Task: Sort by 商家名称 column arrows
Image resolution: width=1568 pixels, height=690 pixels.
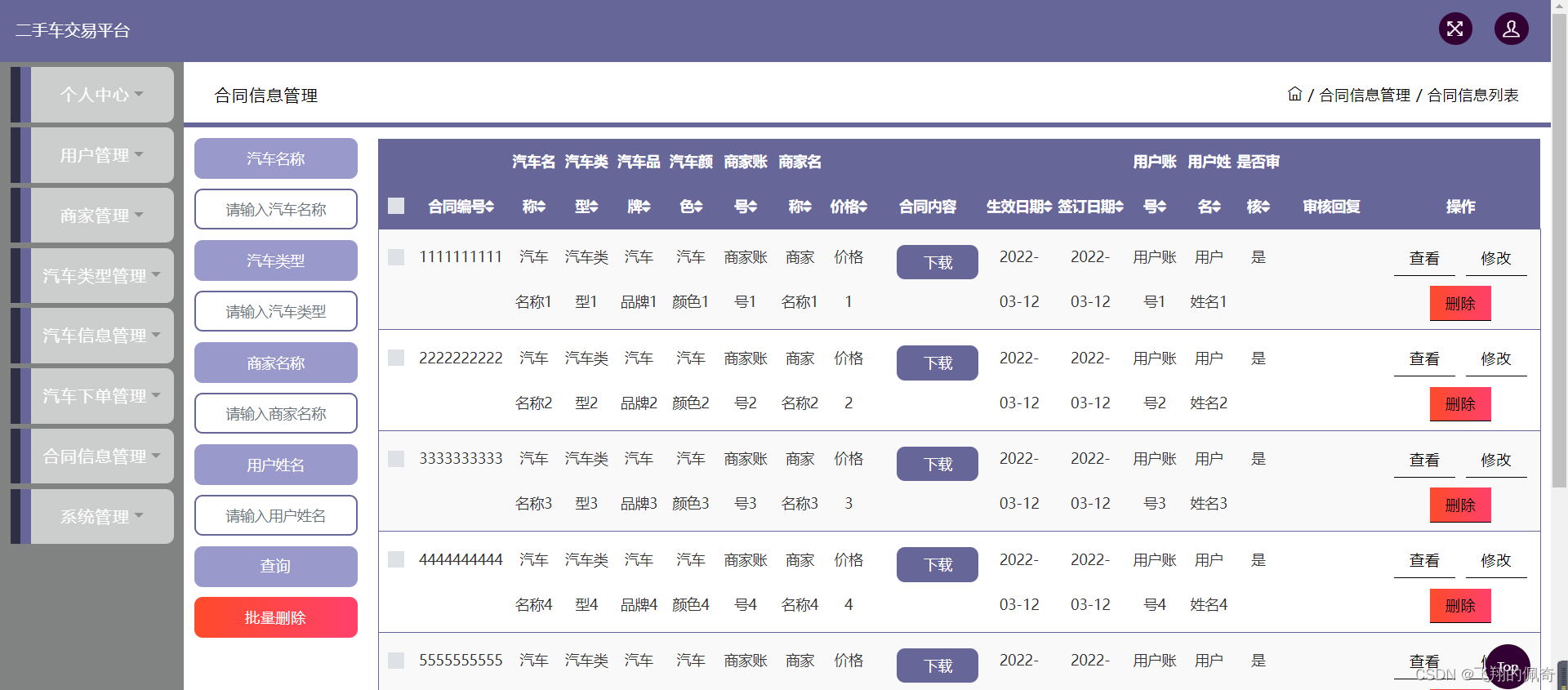Action: (x=807, y=207)
